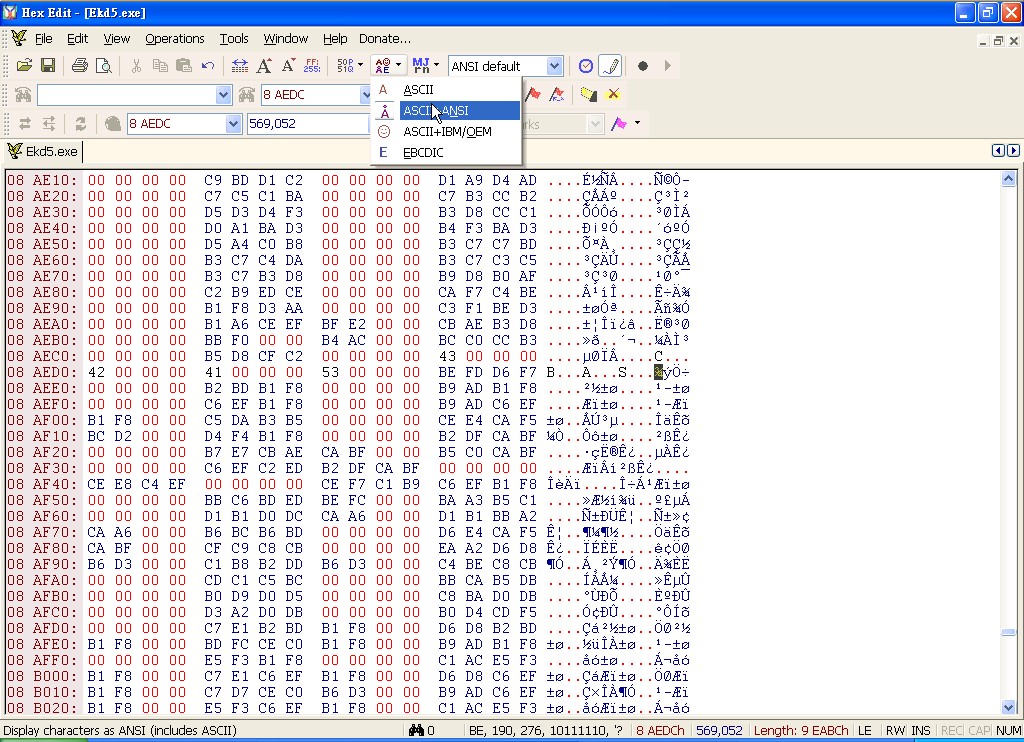1024x742 pixels.
Task: Expand the AE character set dropdown arrow
Action: (398, 65)
